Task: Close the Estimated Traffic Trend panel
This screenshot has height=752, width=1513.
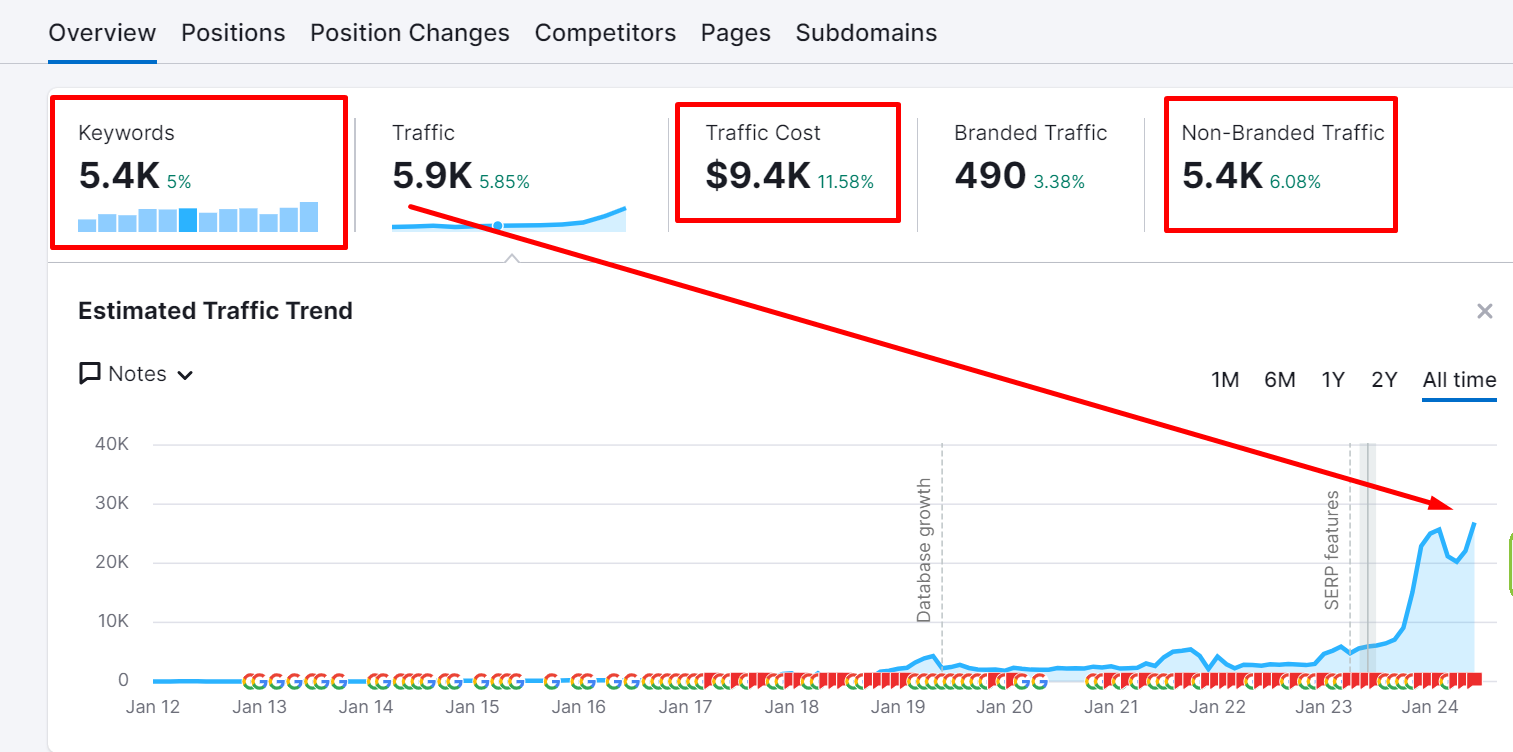Action: (x=1485, y=311)
